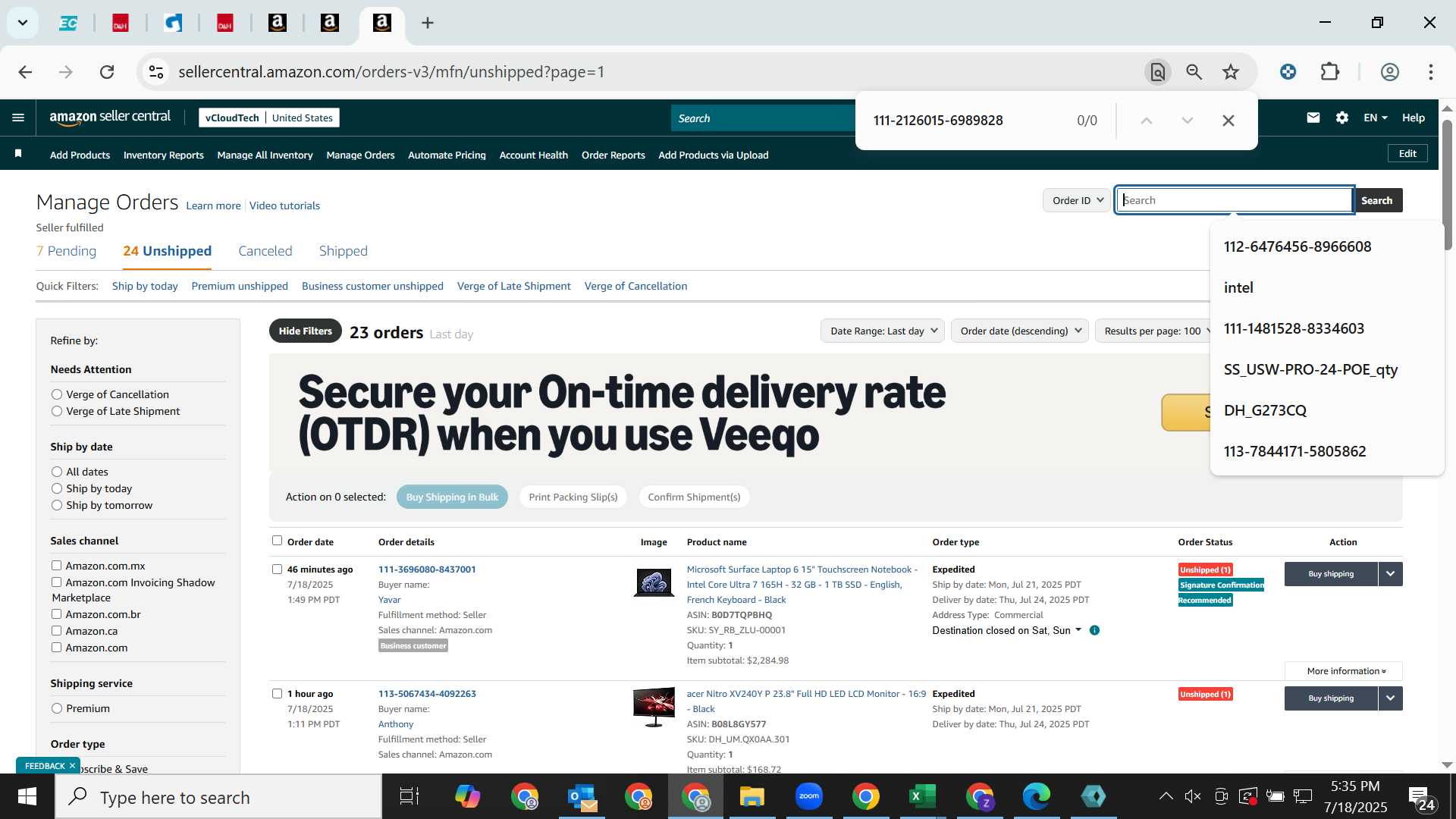Expand Buy shipping arrow for acer Nitro order
The height and width of the screenshot is (819, 1456).
(1391, 698)
